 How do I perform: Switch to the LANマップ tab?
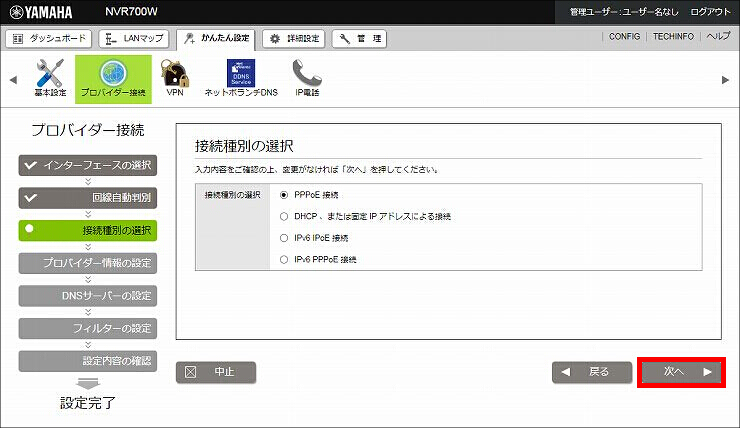pos(134,39)
